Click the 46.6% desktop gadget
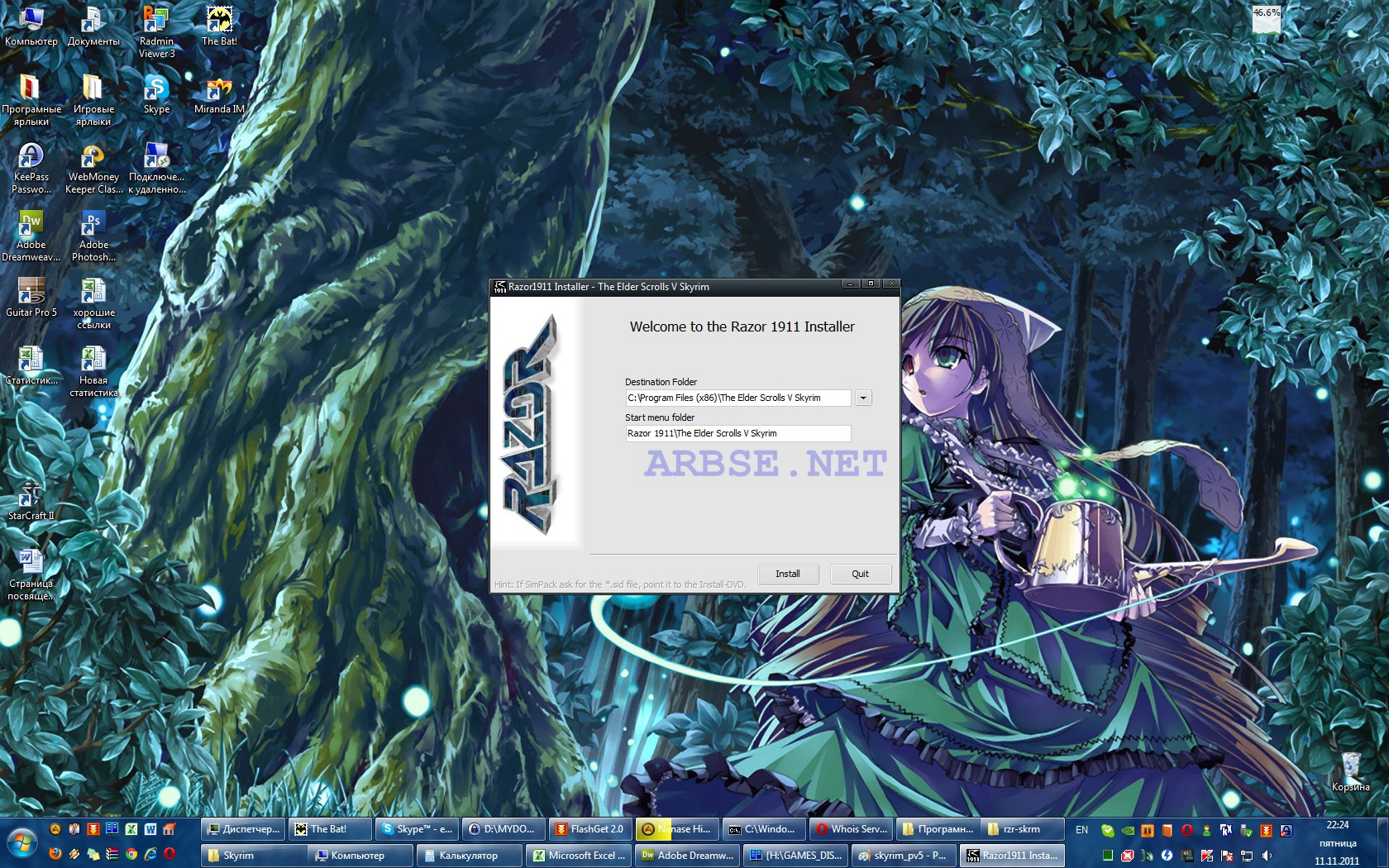 point(1266,18)
